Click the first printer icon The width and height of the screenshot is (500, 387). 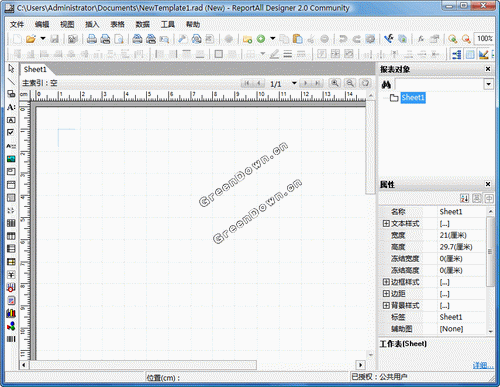click(92, 39)
